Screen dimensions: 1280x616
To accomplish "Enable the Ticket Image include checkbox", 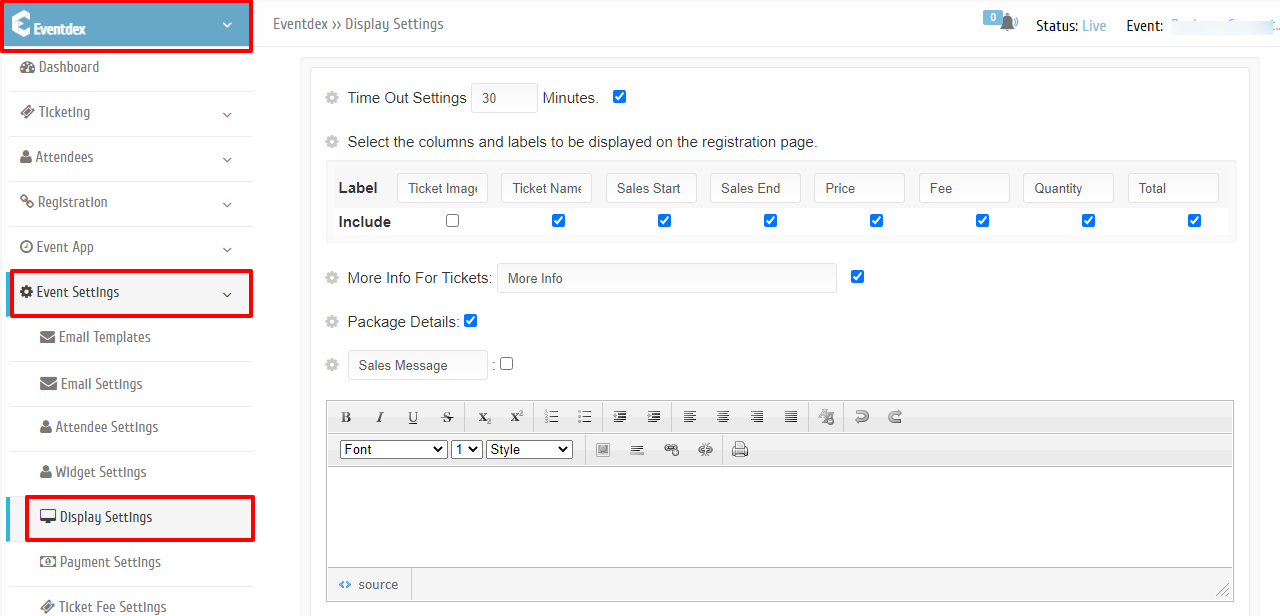I will pyautogui.click(x=453, y=221).
